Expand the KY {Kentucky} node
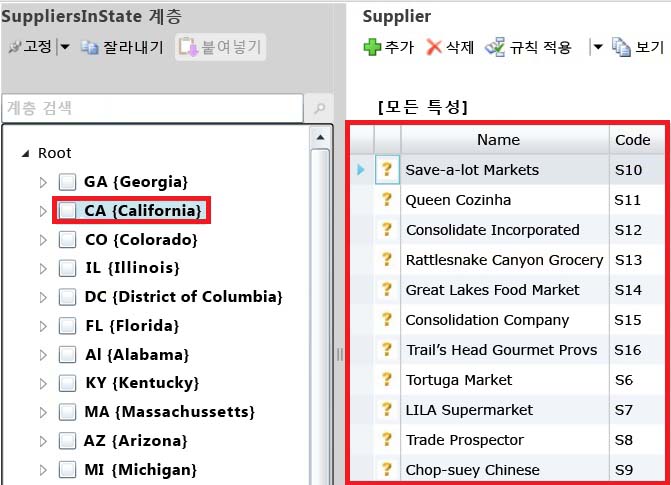Image resolution: width=671 pixels, height=485 pixels. [43, 384]
